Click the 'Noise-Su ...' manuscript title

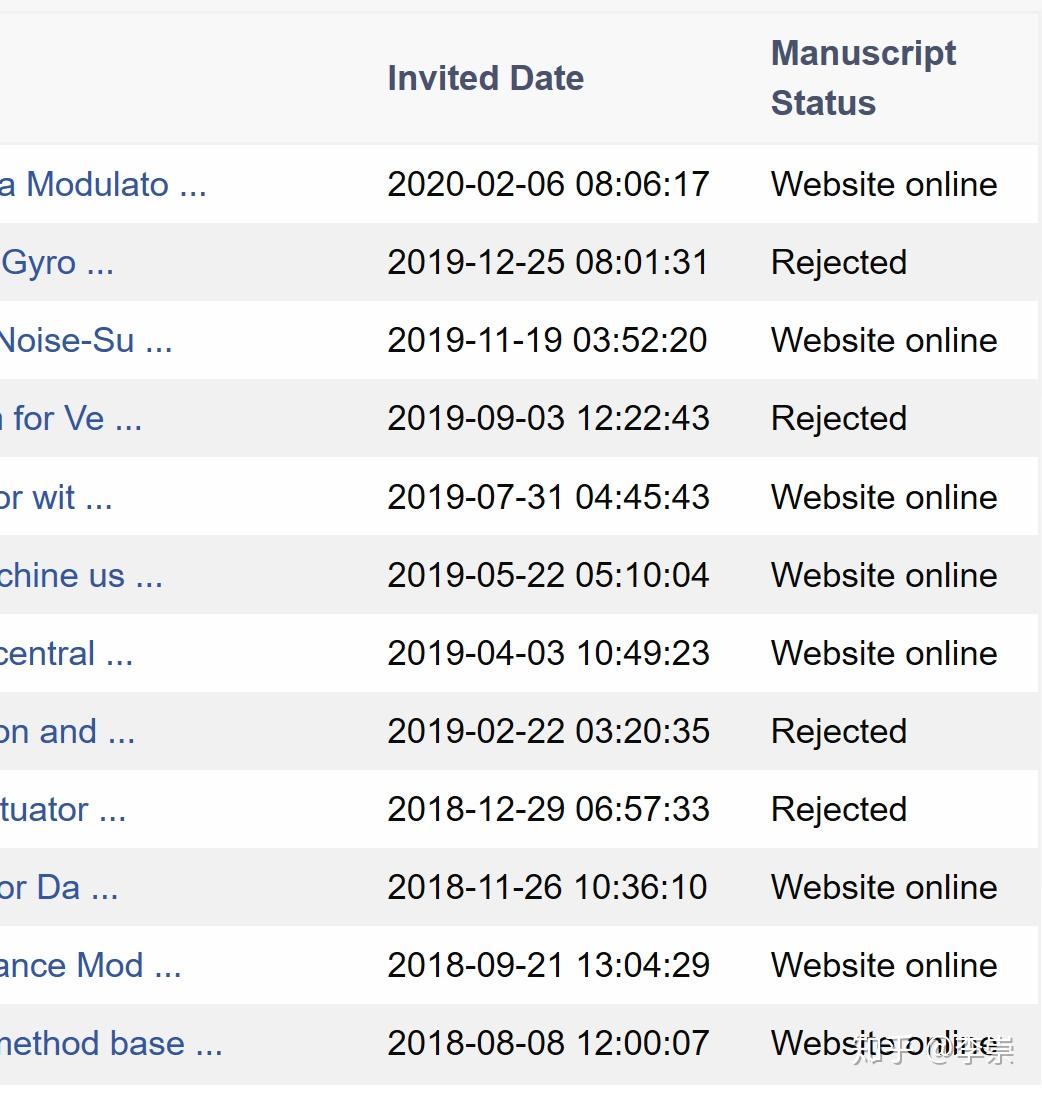coord(85,341)
